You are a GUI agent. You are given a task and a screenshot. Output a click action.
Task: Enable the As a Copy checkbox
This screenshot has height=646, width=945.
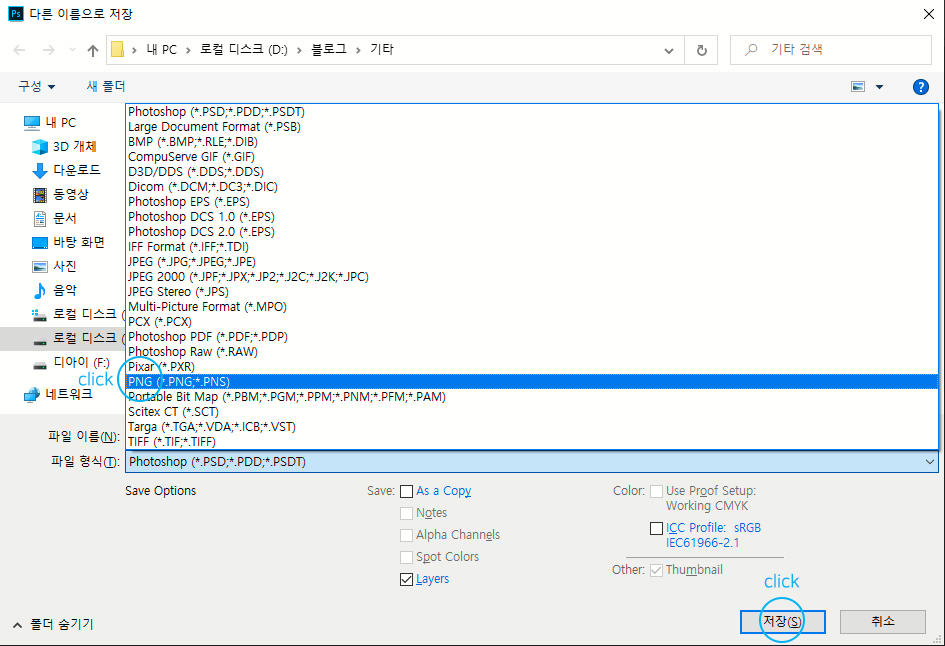pos(407,492)
